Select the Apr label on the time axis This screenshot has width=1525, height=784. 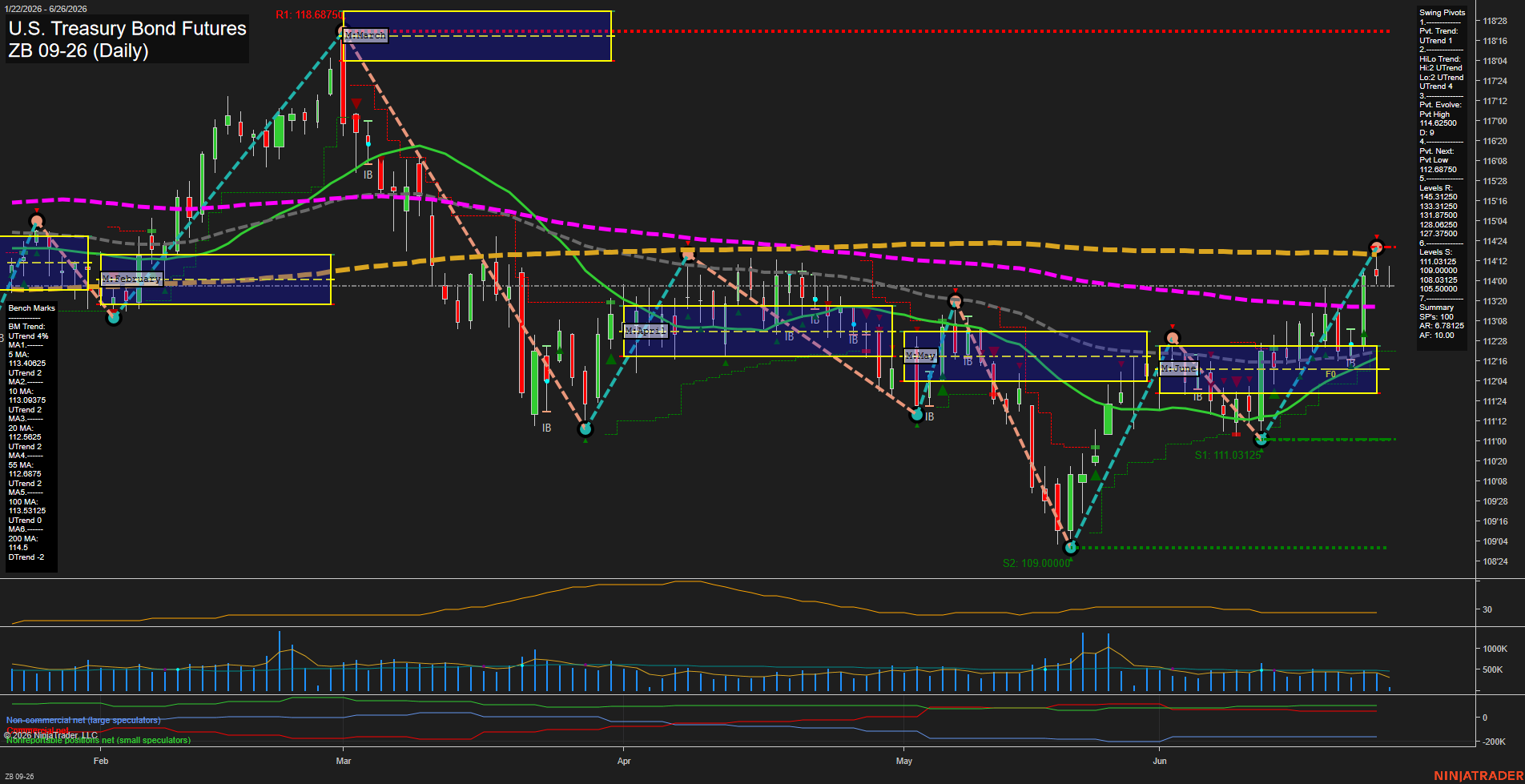point(624,761)
